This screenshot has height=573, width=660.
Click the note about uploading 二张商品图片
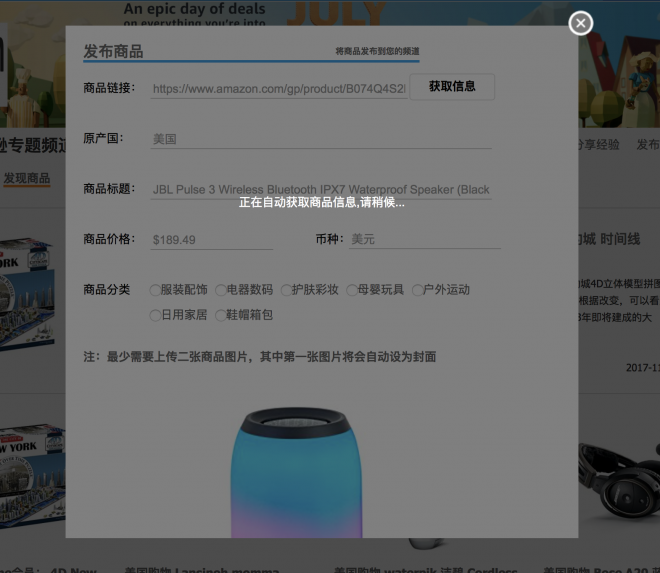260,357
